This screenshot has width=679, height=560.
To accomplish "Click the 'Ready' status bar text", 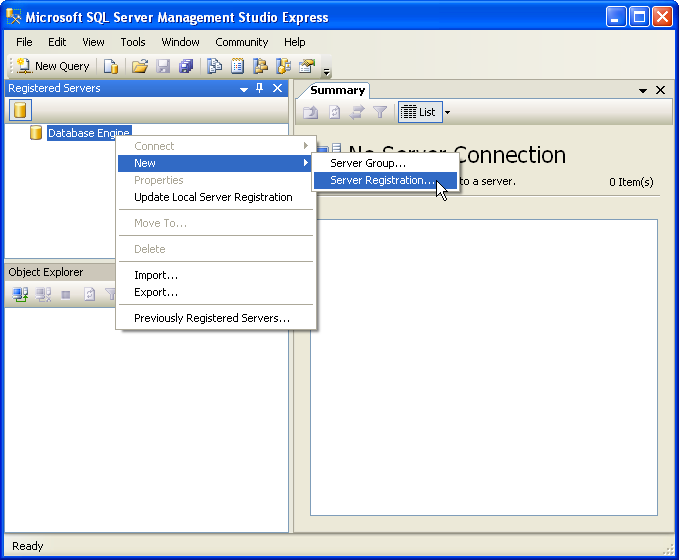I will point(28,546).
